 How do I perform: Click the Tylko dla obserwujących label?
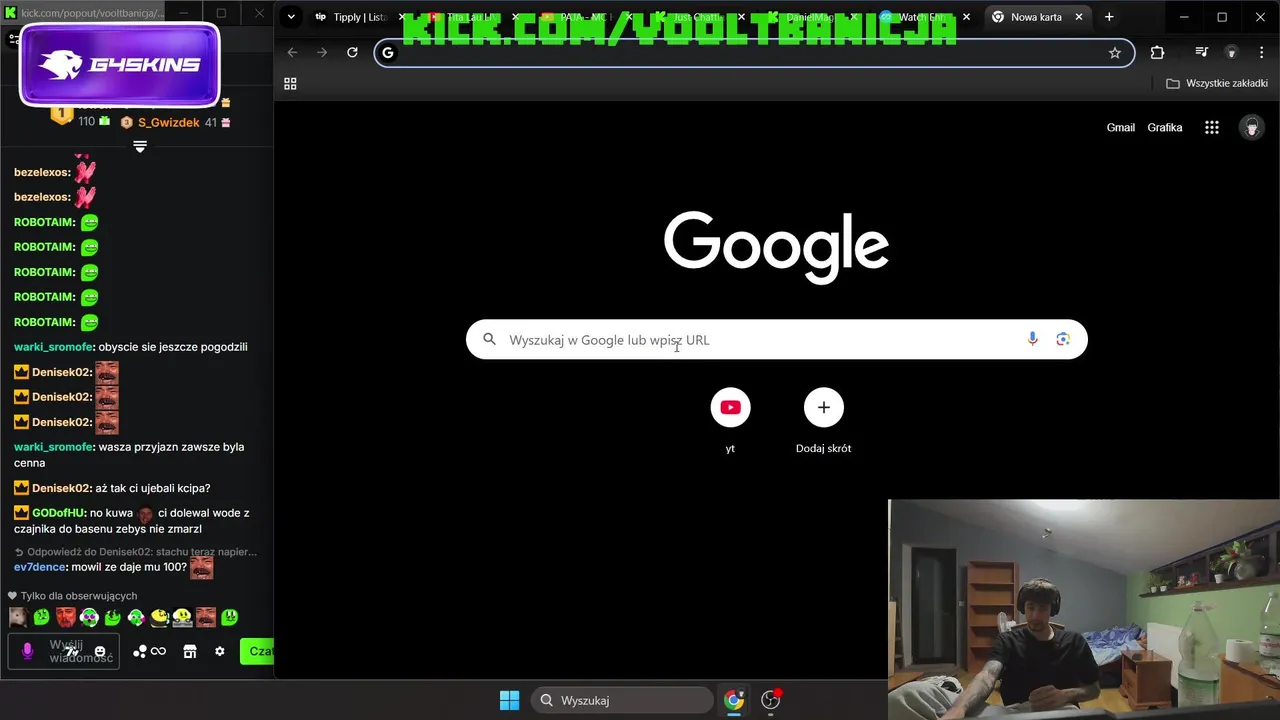coord(72,596)
